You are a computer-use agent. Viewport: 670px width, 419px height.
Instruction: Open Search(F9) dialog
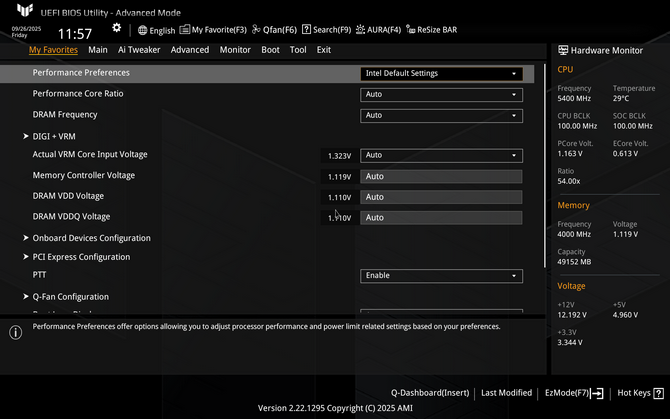point(326,29)
